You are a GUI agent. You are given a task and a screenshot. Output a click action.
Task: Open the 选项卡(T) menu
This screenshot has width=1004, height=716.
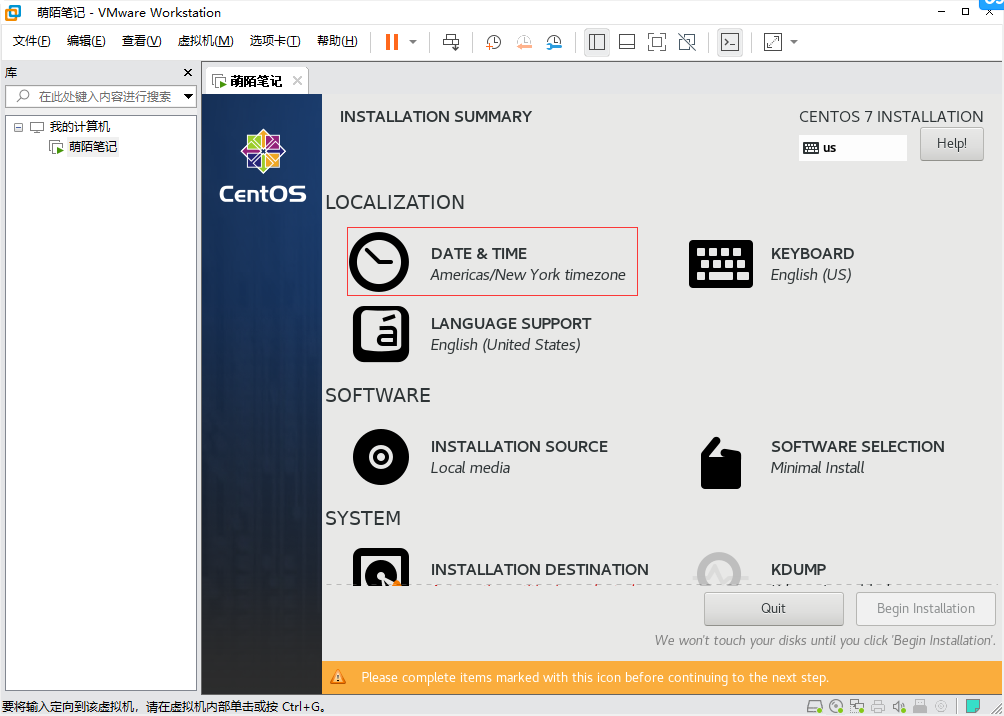point(275,41)
